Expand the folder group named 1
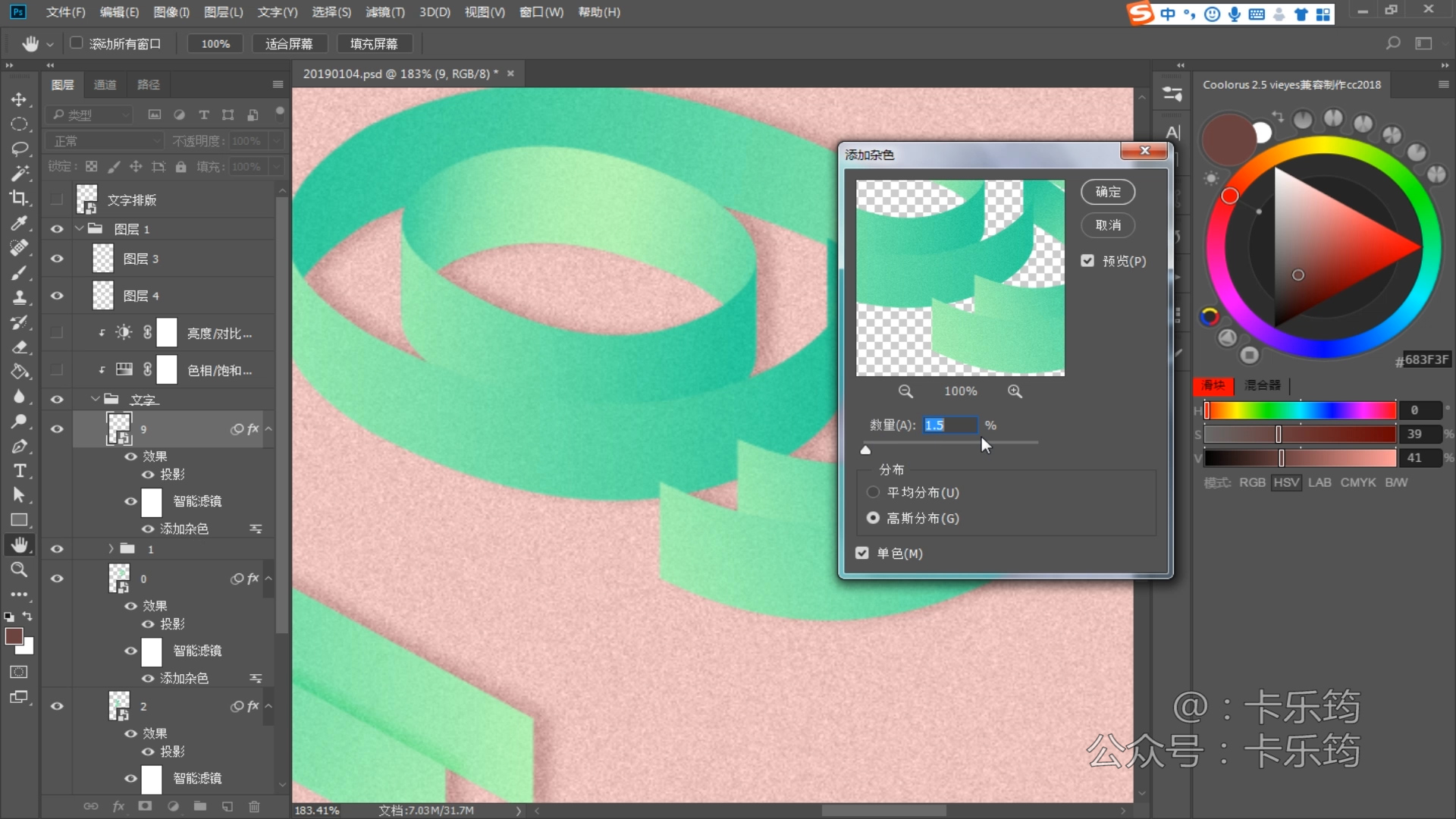Image resolution: width=1456 pixels, height=819 pixels. click(x=111, y=549)
